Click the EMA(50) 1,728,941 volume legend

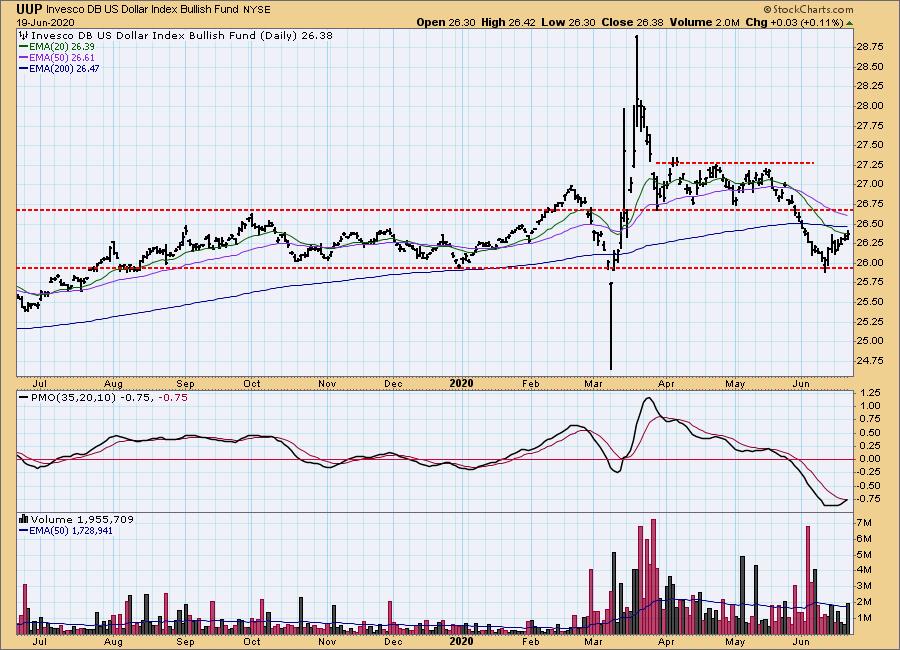[x=67, y=531]
